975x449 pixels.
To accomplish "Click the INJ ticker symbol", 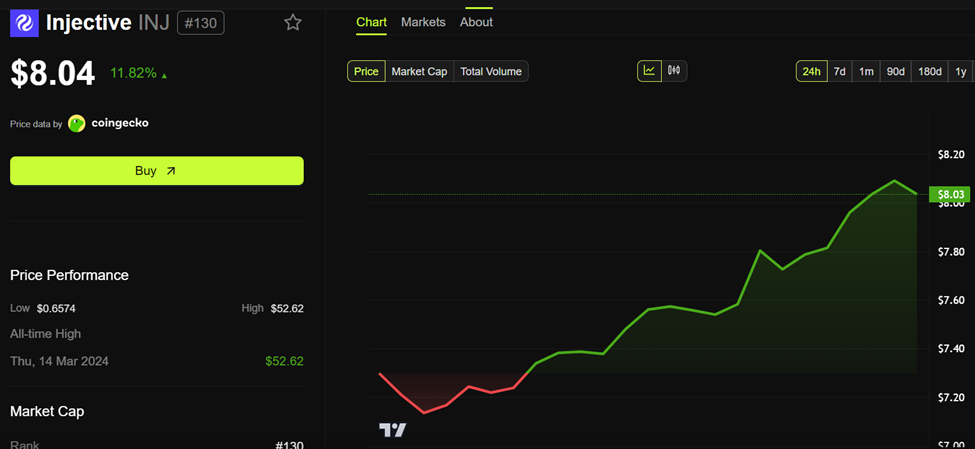I will pos(153,23).
